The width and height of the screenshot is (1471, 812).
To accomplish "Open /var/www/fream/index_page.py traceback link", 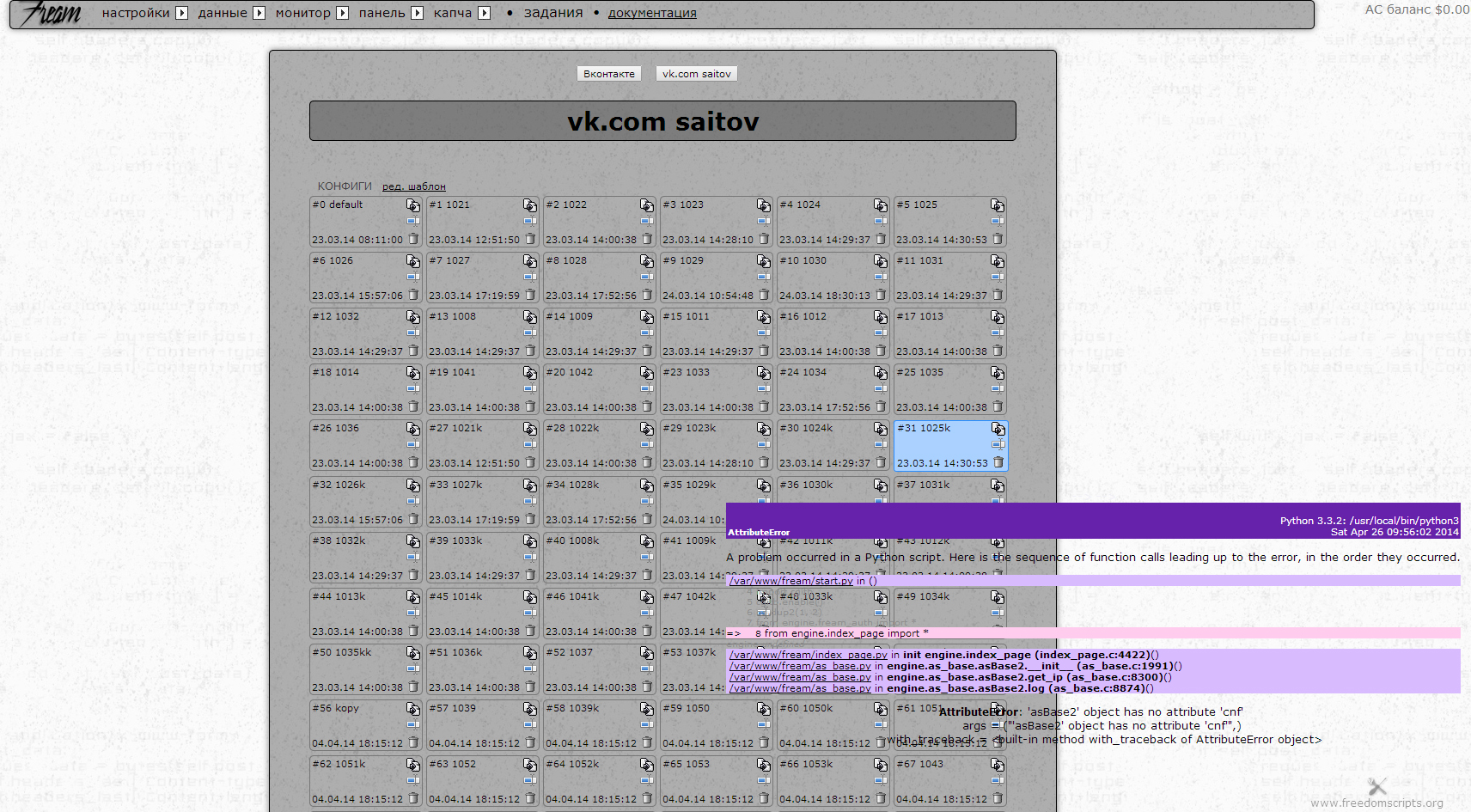I will point(809,655).
